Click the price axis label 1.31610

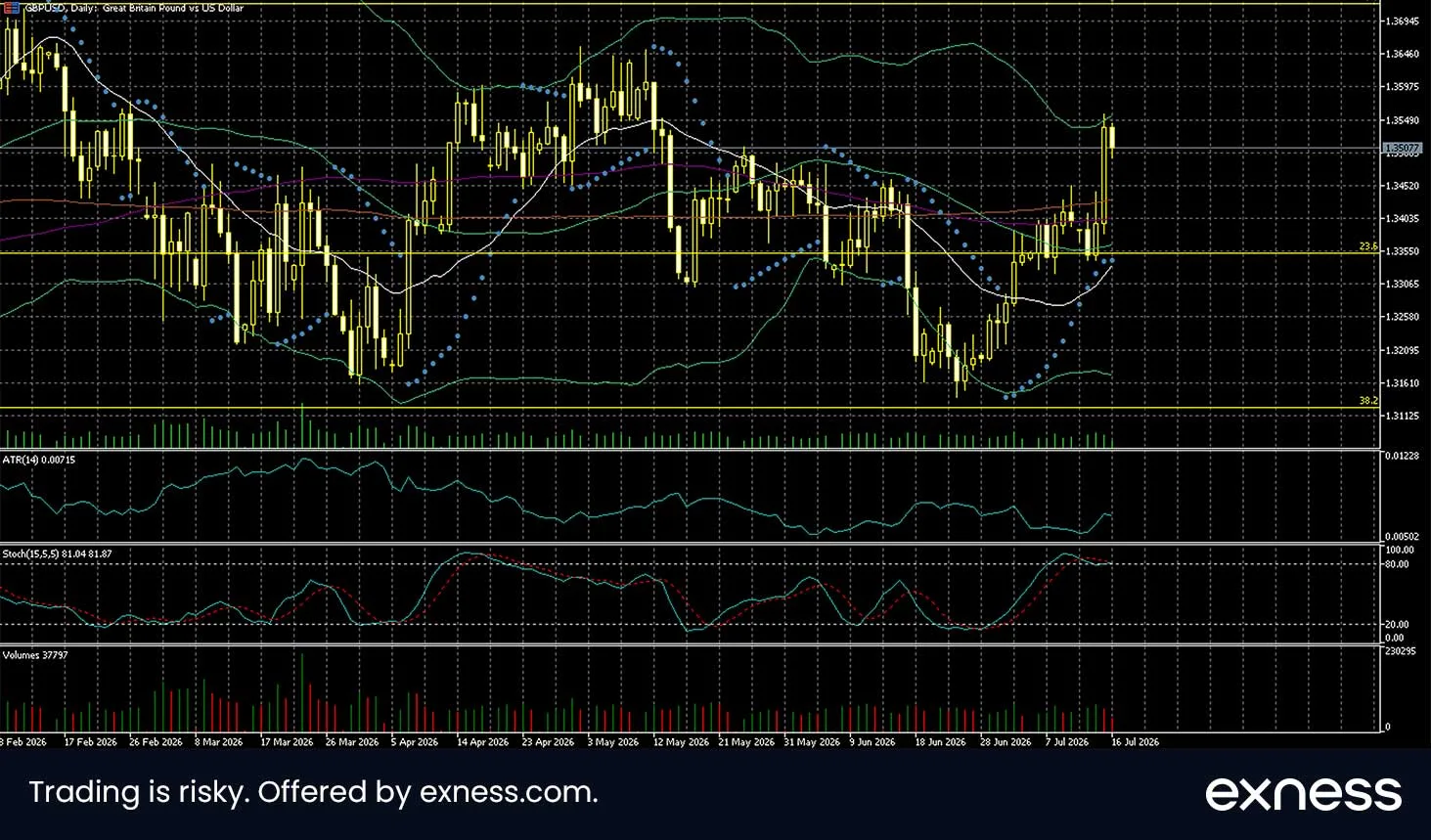point(1403,383)
